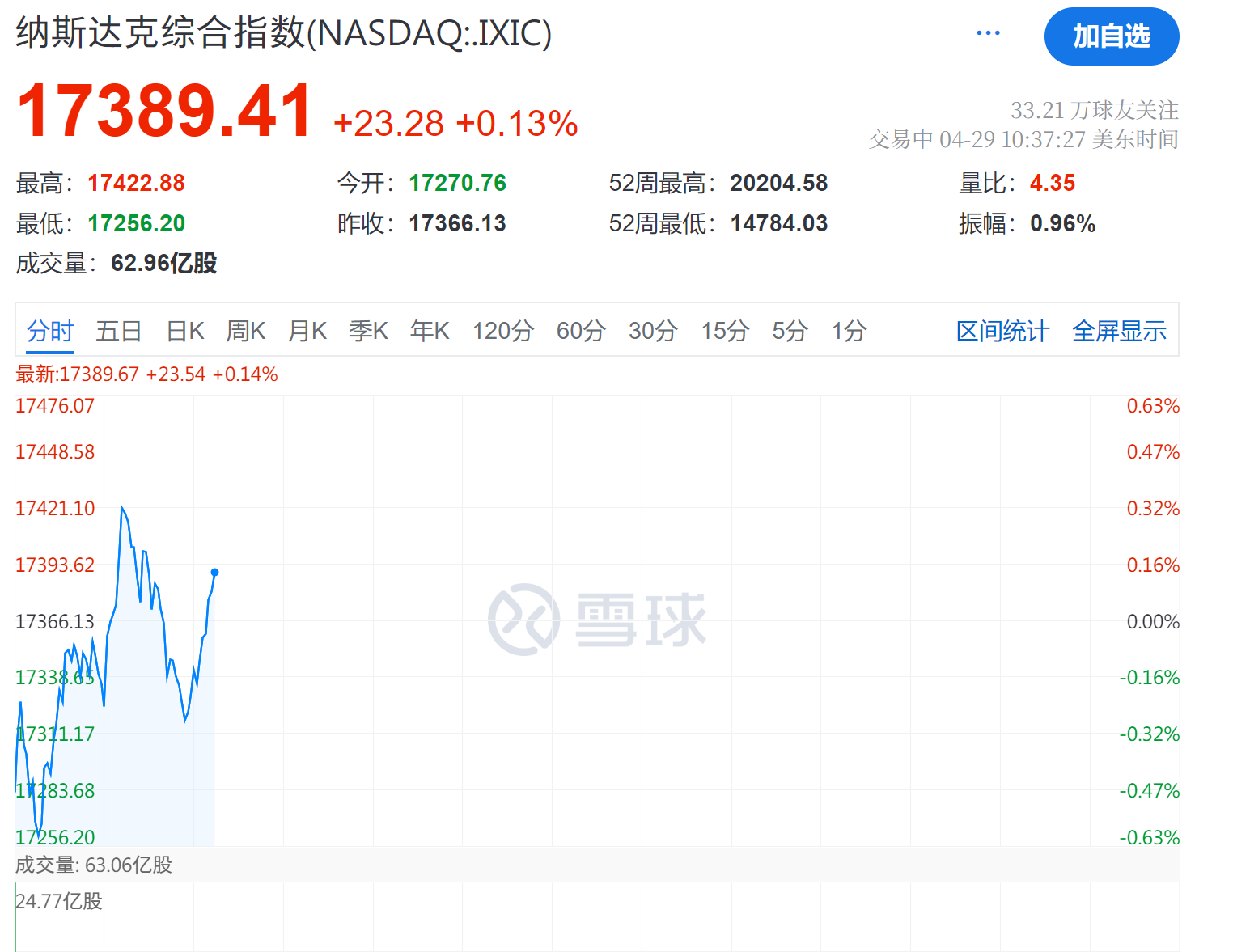Click the 最高 value 17422.88
1233x952 pixels.
coord(136,184)
